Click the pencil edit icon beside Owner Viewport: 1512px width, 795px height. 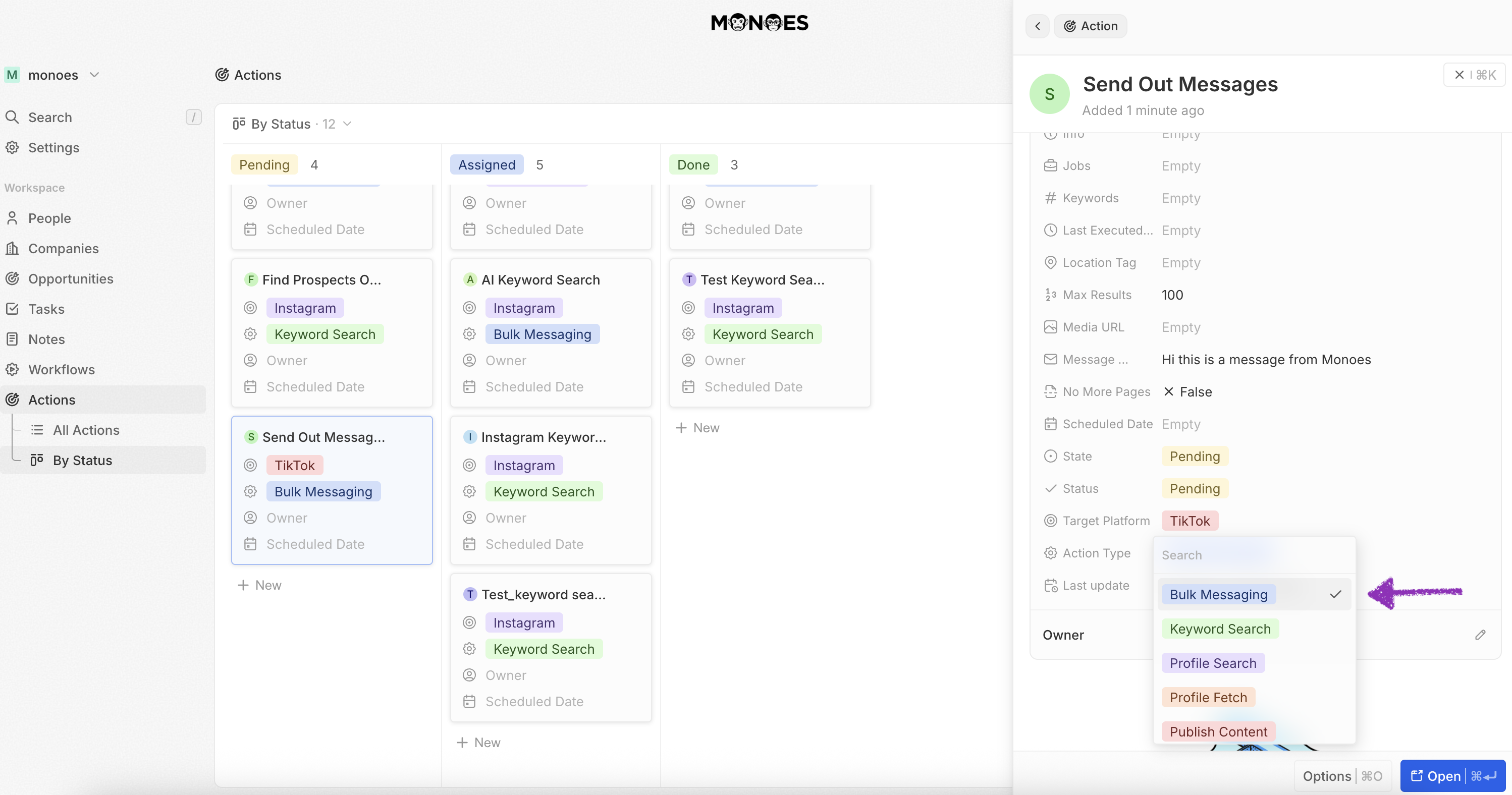tap(1480, 635)
